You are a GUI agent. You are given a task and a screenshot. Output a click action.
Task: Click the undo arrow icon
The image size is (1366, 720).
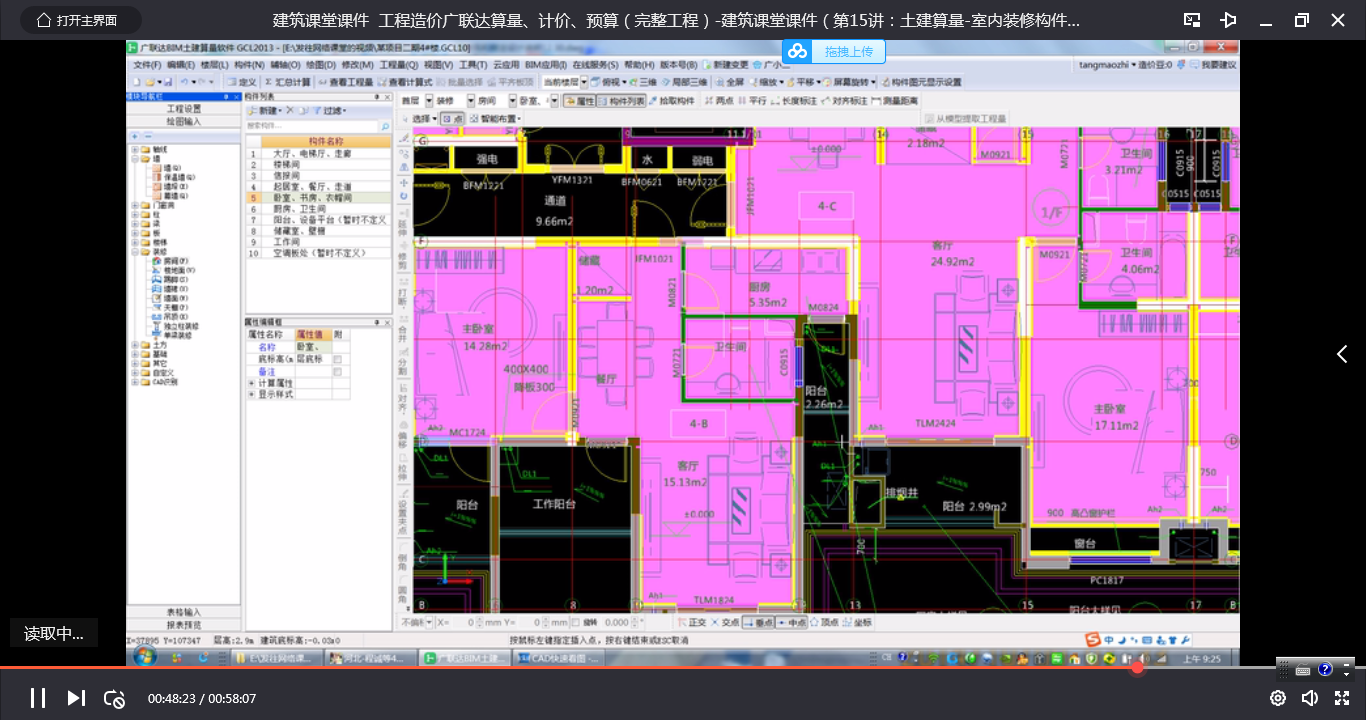(185, 82)
